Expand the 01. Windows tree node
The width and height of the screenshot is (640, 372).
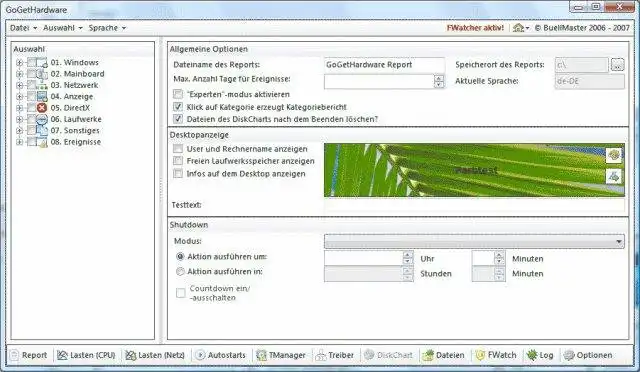(x=19, y=62)
